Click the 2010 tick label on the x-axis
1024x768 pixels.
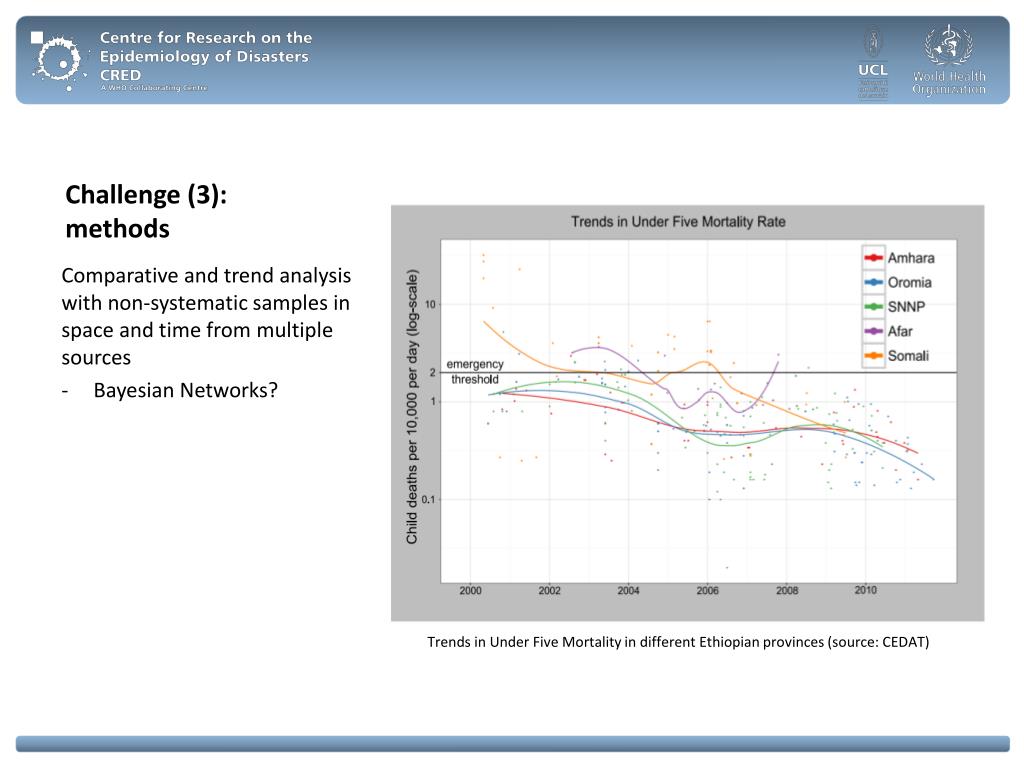[865, 591]
